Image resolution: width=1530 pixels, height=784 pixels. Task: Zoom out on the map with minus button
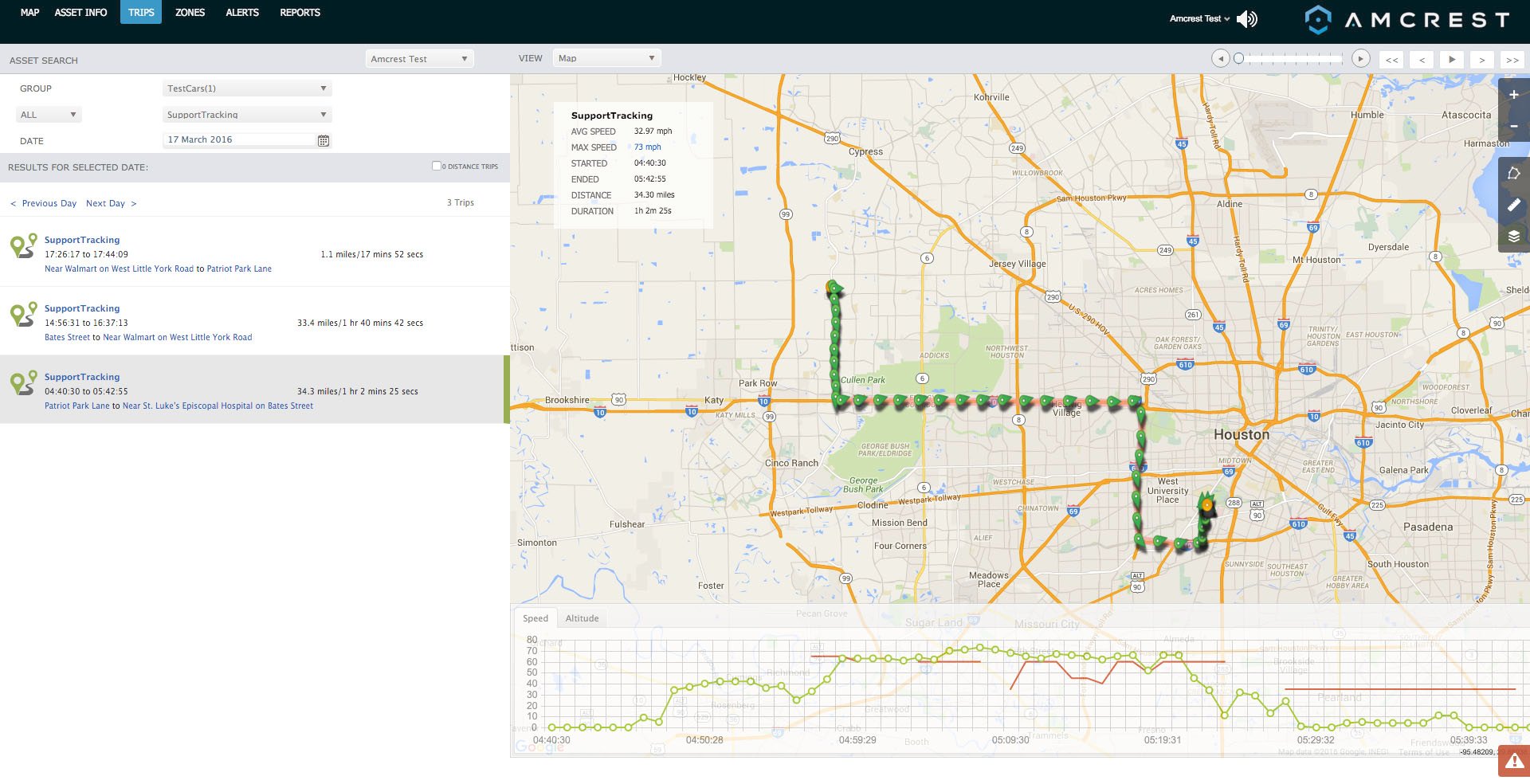click(1513, 127)
